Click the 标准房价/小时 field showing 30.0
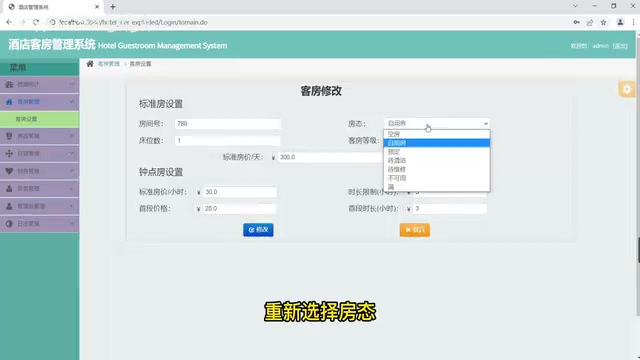 click(240, 192)
